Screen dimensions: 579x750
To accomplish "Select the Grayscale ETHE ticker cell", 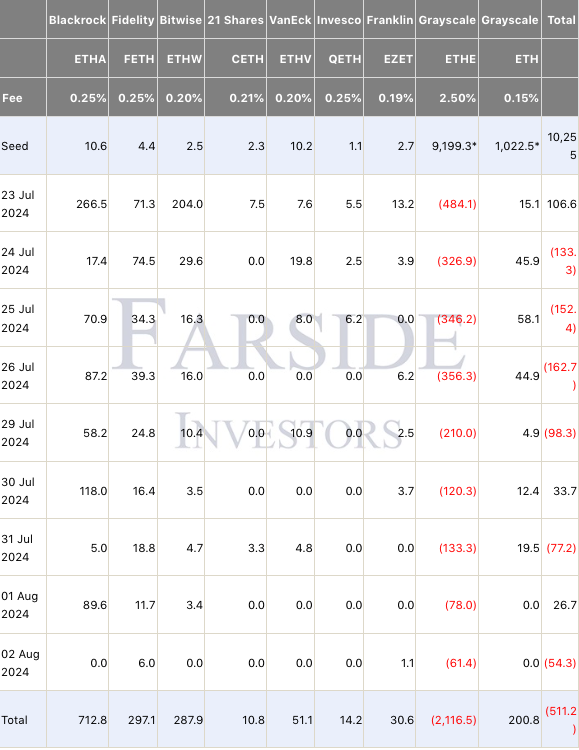I will click(460, 59).
